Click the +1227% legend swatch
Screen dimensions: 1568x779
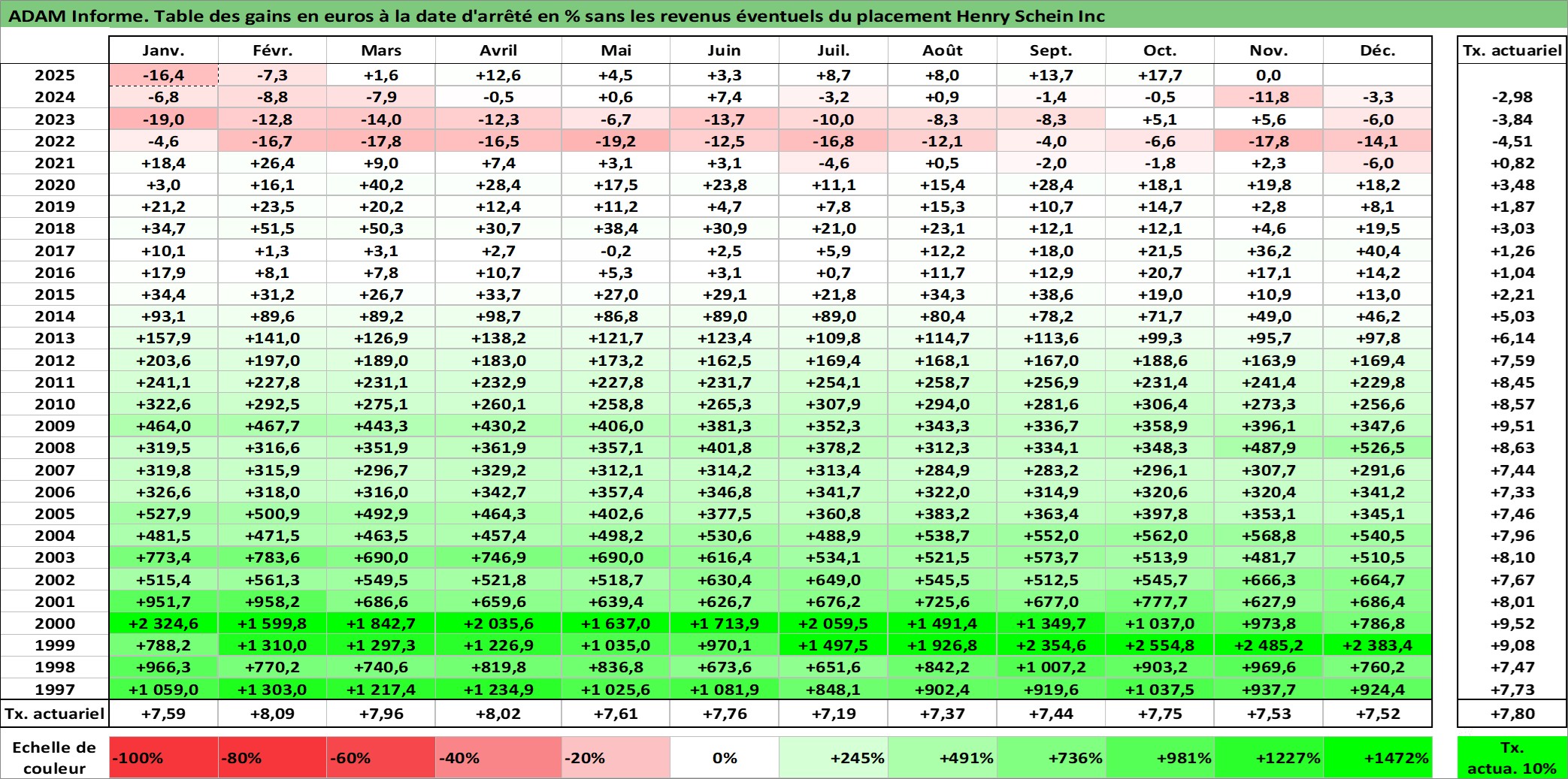pos(1270,757)
